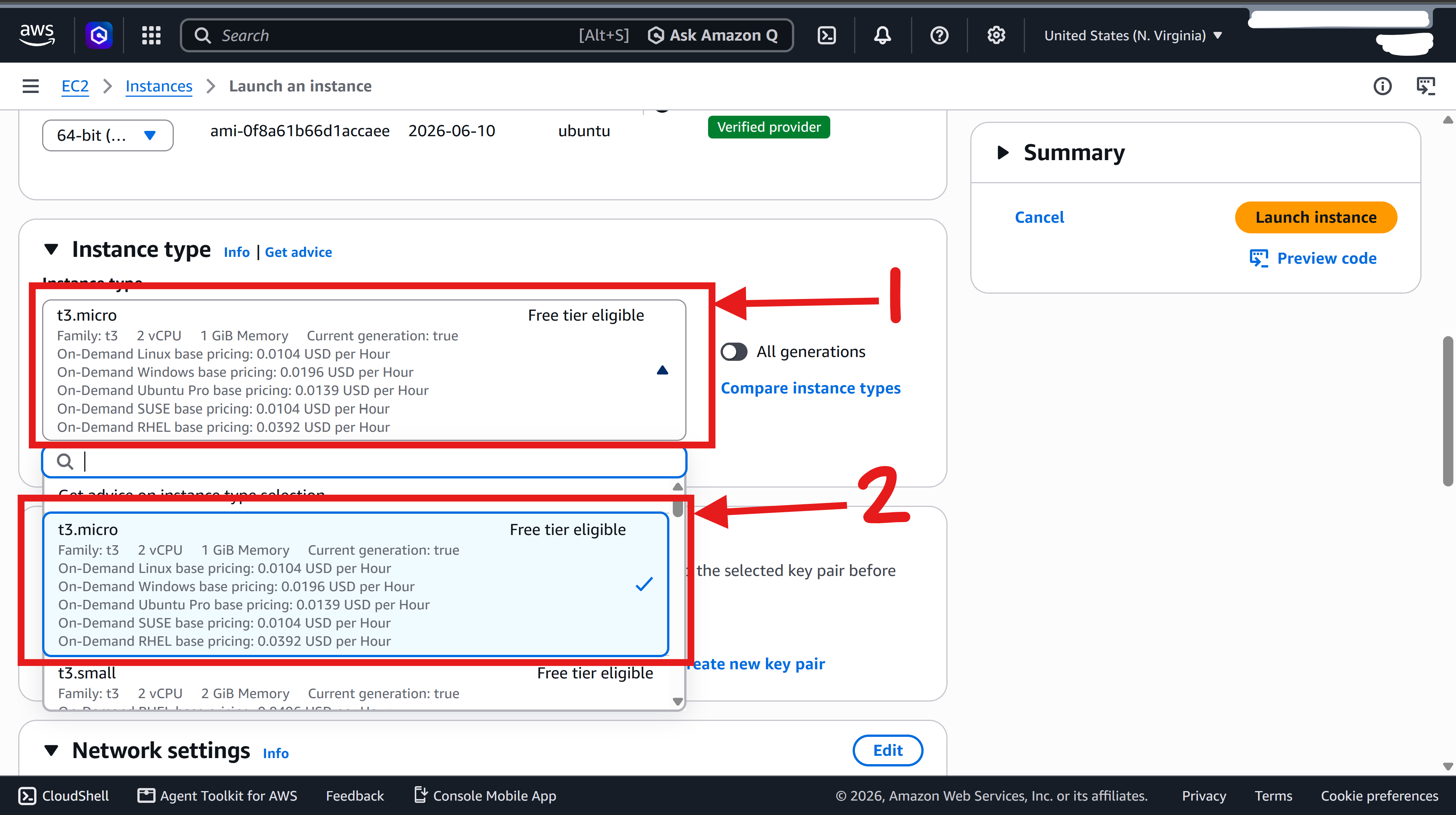Screen dimensions: 1456x815
Task: Open the notifications bell
Action: pyautogui.click(x=882, y=35)
